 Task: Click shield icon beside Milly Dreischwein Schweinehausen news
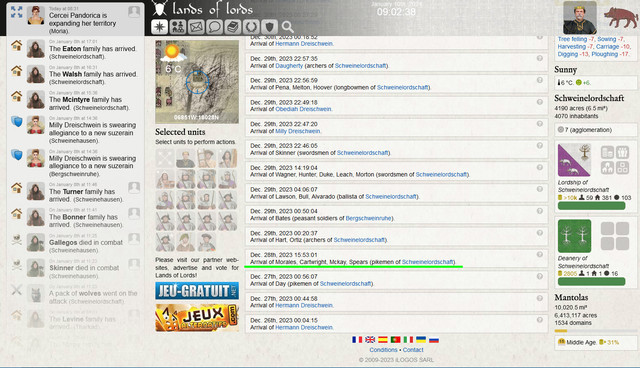coord(16,121)
